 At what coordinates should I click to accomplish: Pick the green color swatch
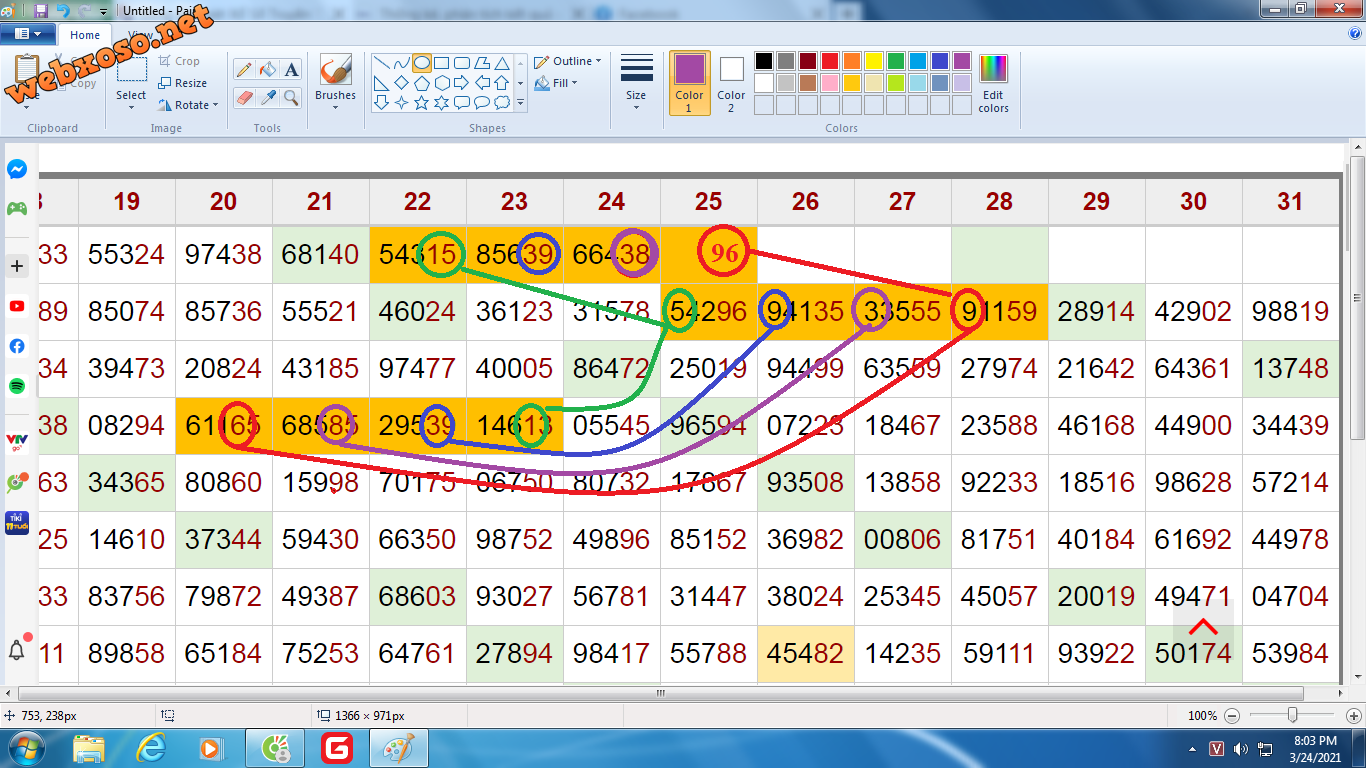tap(896, 61)
